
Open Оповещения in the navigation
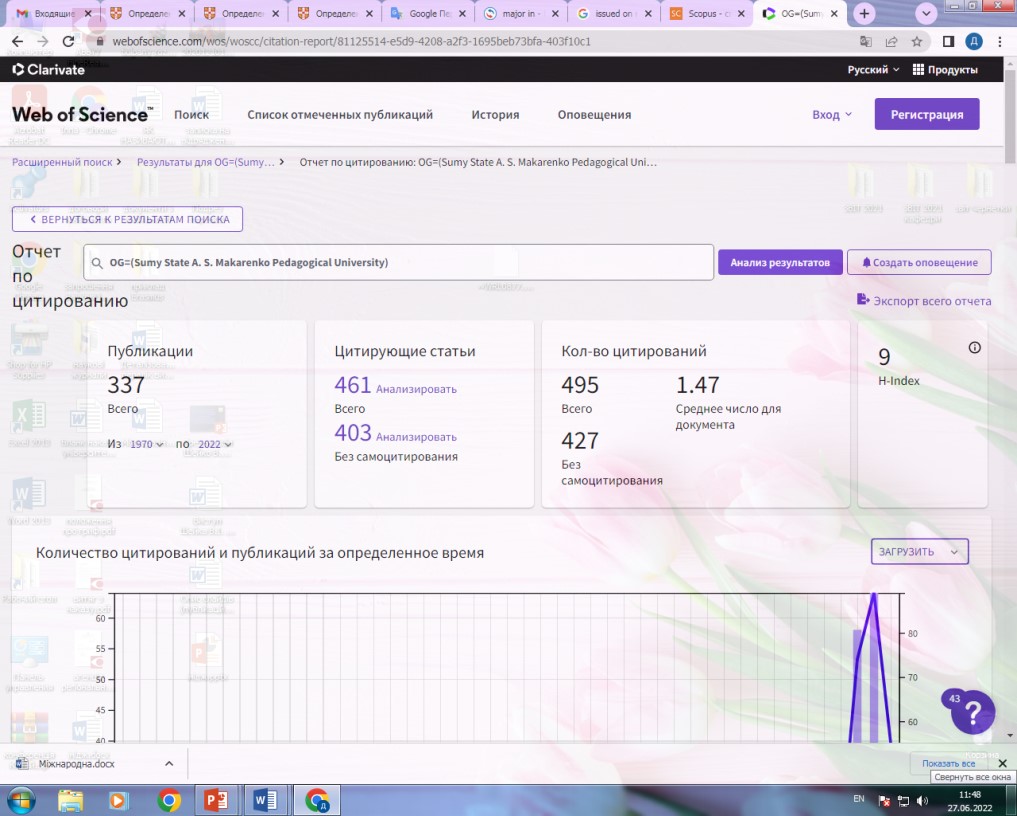(x=594, y=115)
